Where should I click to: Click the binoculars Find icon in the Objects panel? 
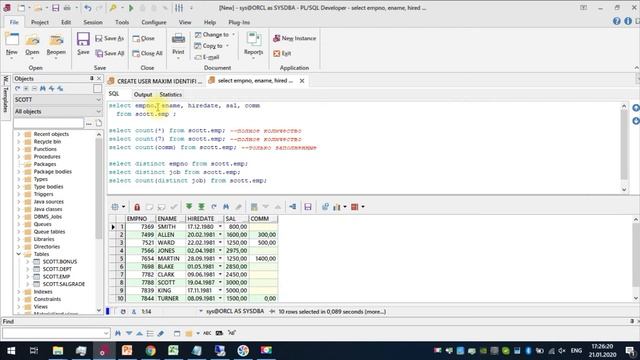(42, 89)
